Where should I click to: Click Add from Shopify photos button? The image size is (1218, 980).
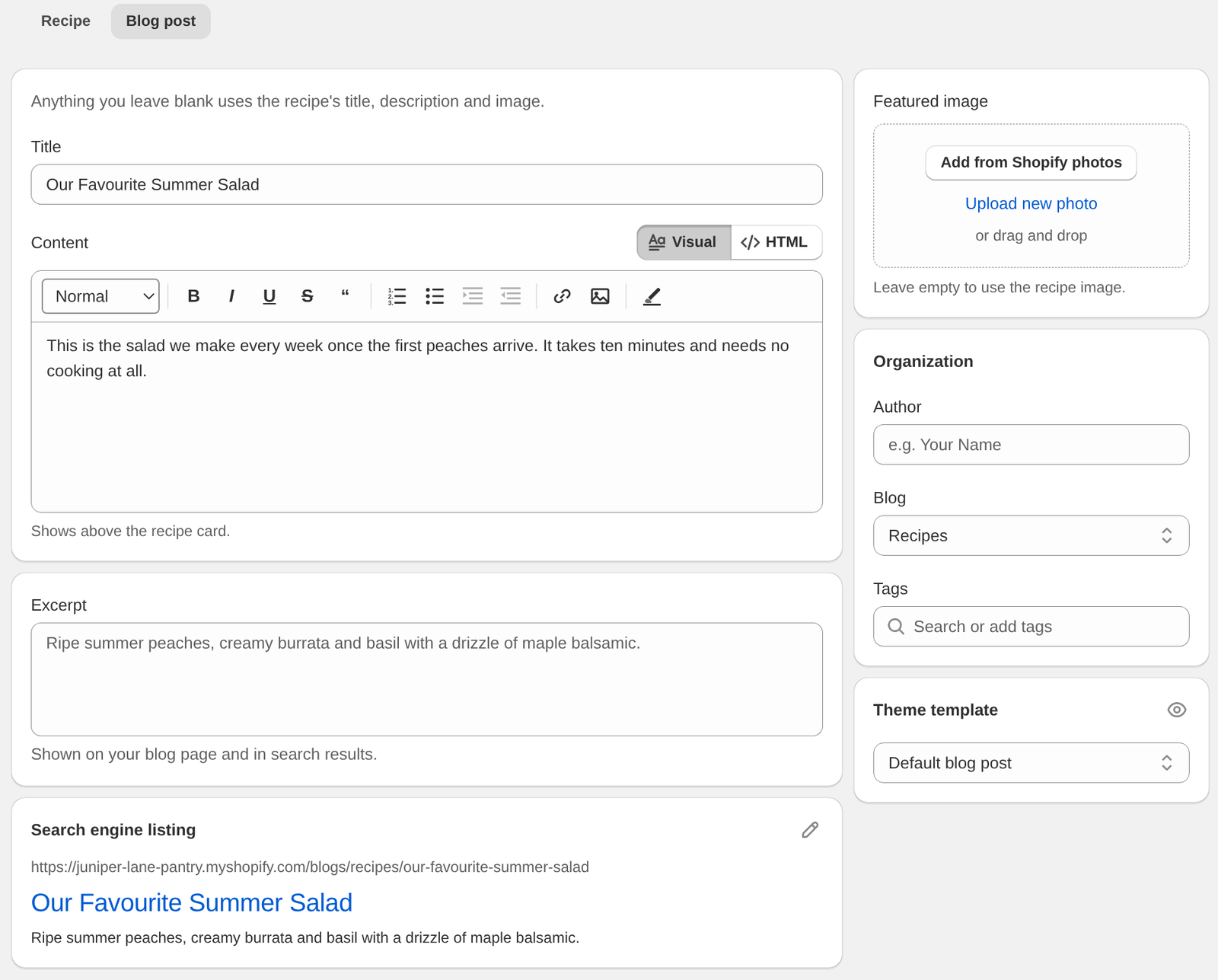coord(1031,163)
